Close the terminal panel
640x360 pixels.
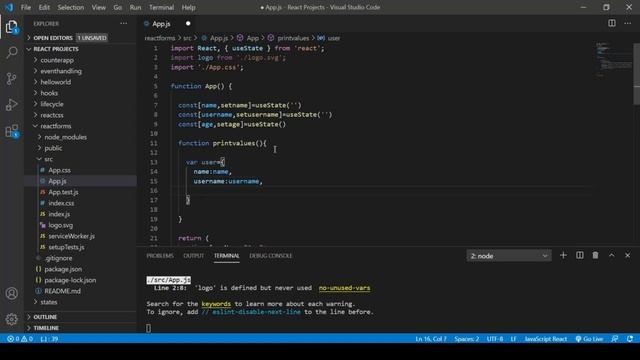click(x=627, y=256)
